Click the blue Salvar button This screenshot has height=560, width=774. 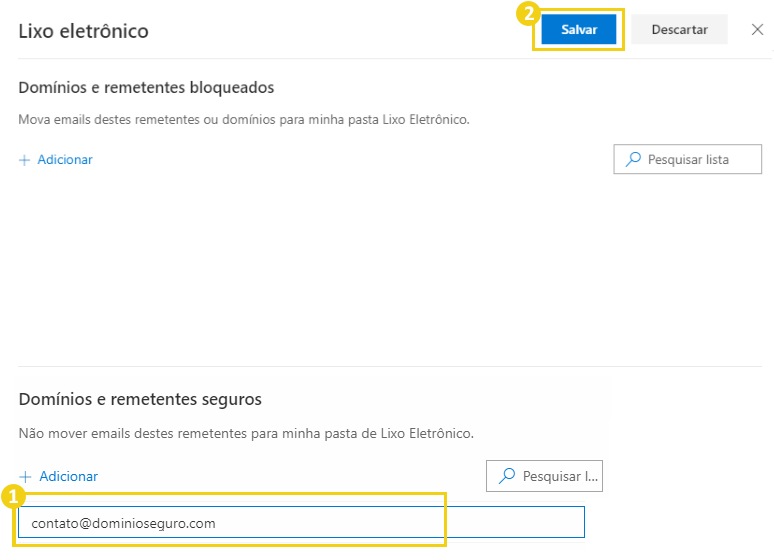pos(579,29)
